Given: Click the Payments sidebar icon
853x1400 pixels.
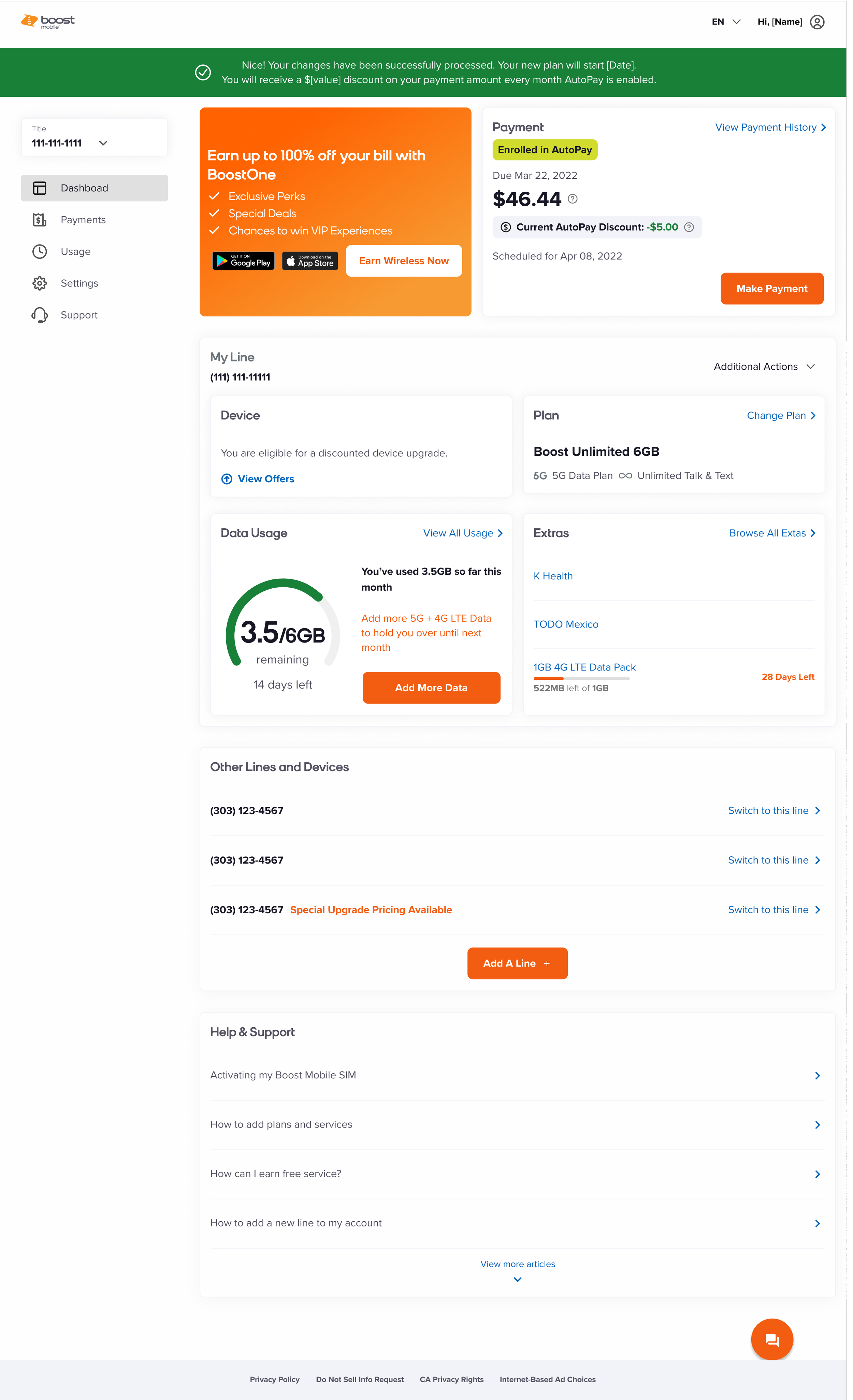Looking at the screenshot, I should (x=40, y=220).
